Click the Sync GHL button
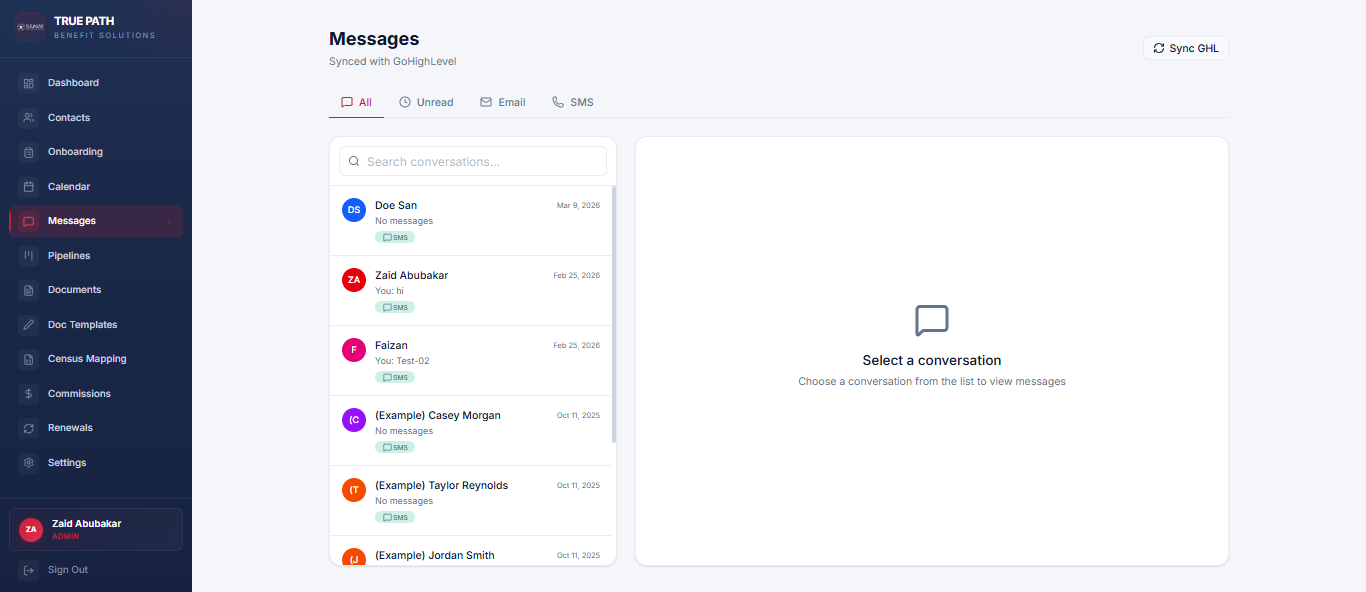The image size is (1366, 592). point(1185,47)
